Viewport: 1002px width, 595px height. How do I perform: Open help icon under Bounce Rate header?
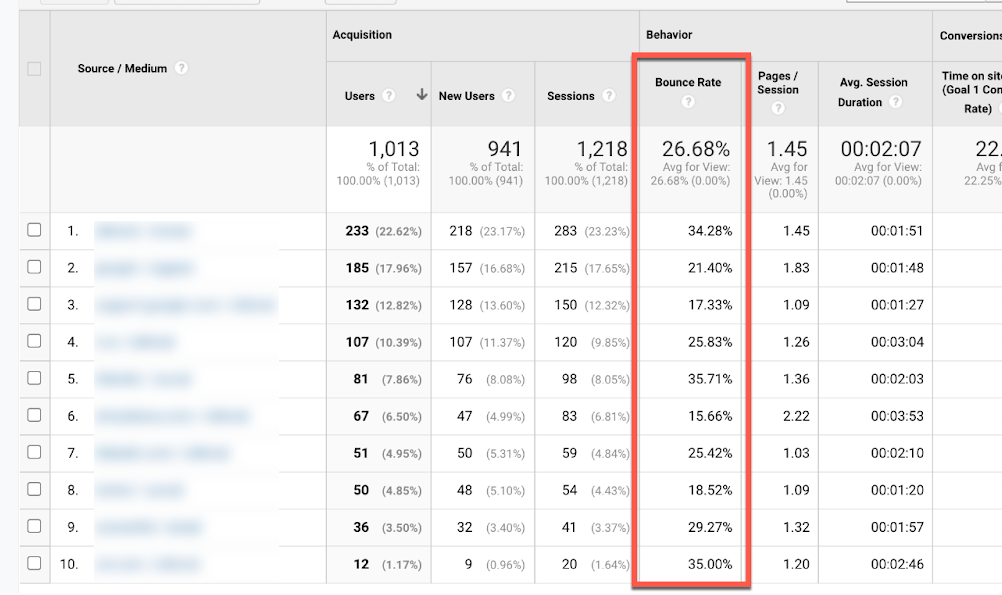tap(688, 102)
